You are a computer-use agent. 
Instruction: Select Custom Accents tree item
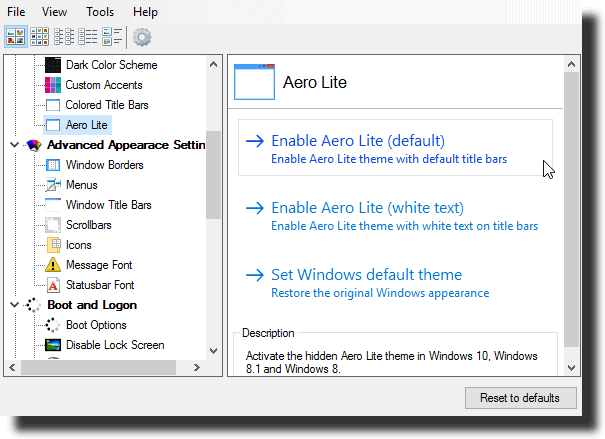(104, 85)
